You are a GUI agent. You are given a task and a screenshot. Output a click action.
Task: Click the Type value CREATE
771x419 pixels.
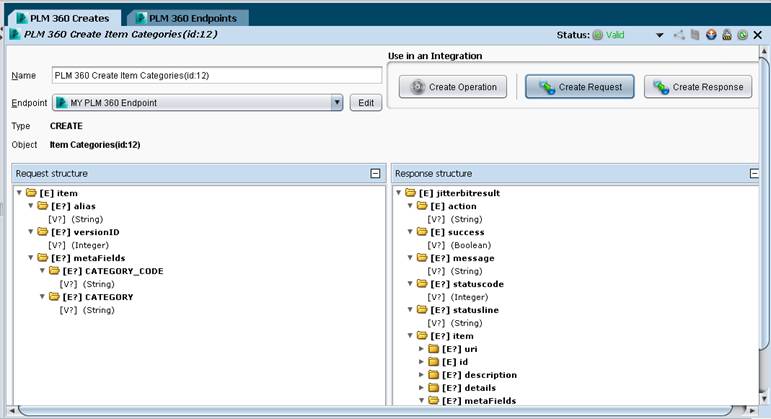pyautogui.click(x=66, y=126)
